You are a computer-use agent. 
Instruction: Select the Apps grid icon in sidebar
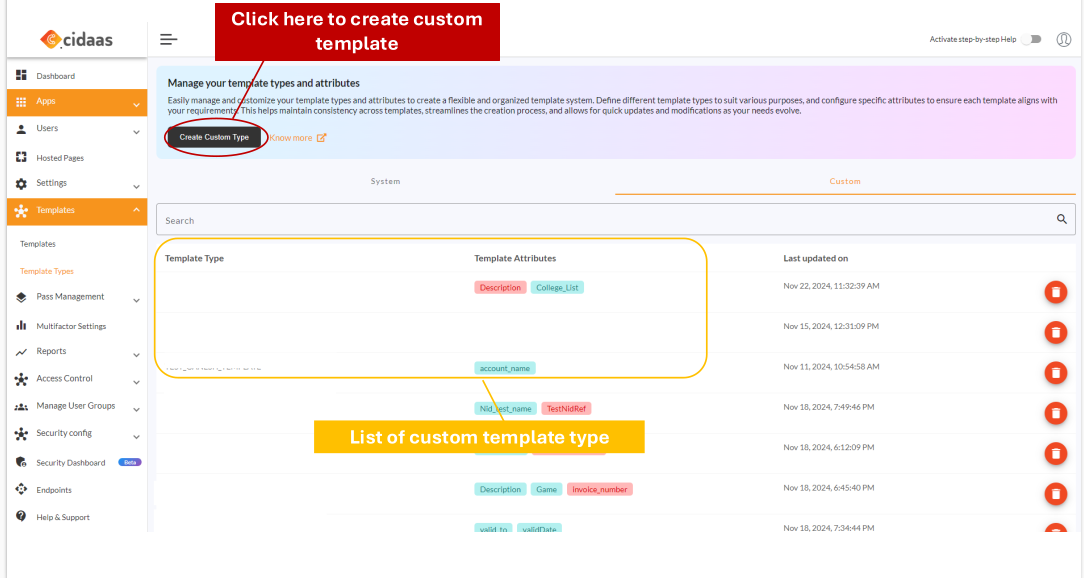(x=21, y=102)
